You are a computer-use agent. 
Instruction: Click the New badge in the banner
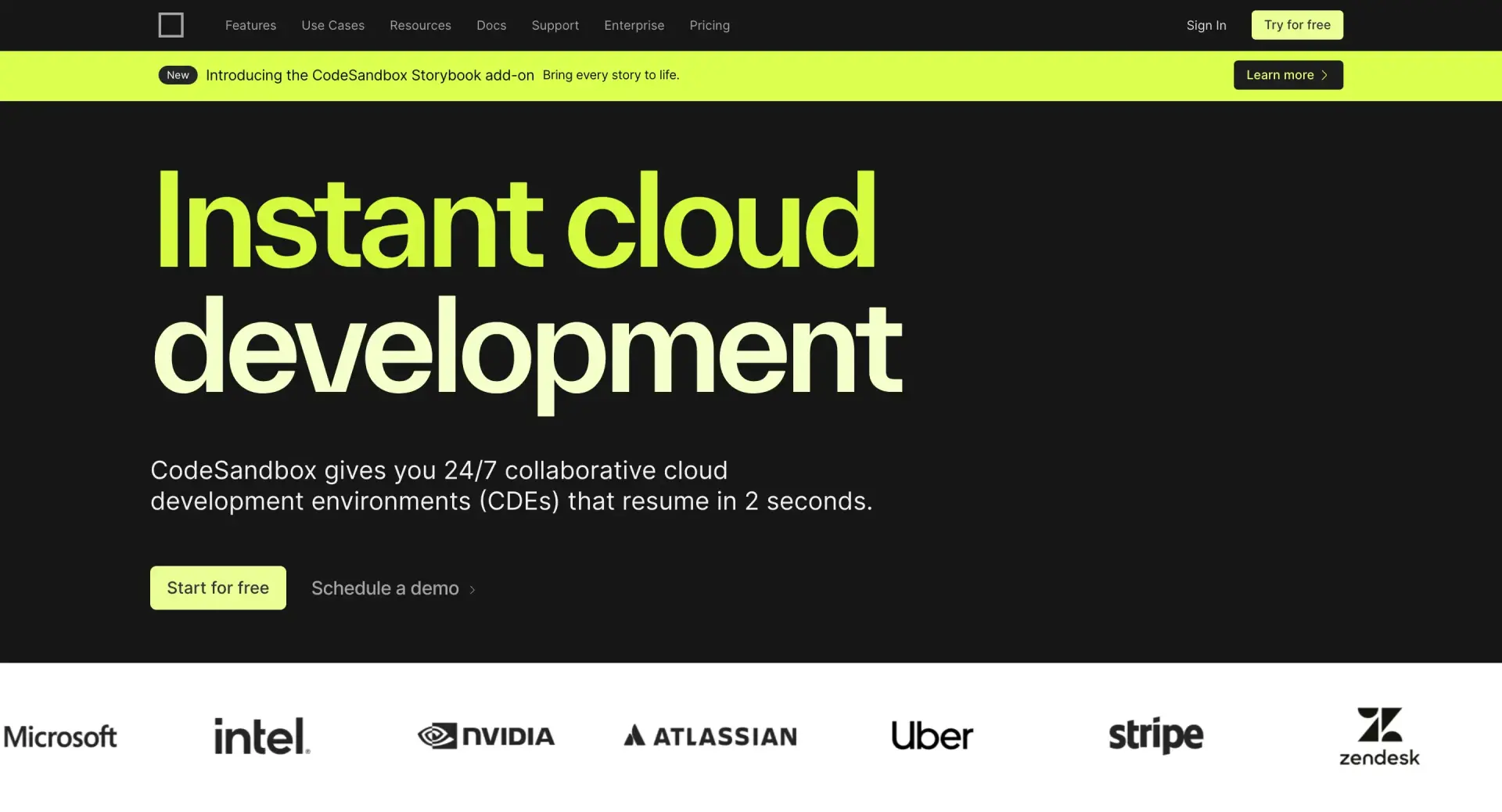[x=178, y=75]
